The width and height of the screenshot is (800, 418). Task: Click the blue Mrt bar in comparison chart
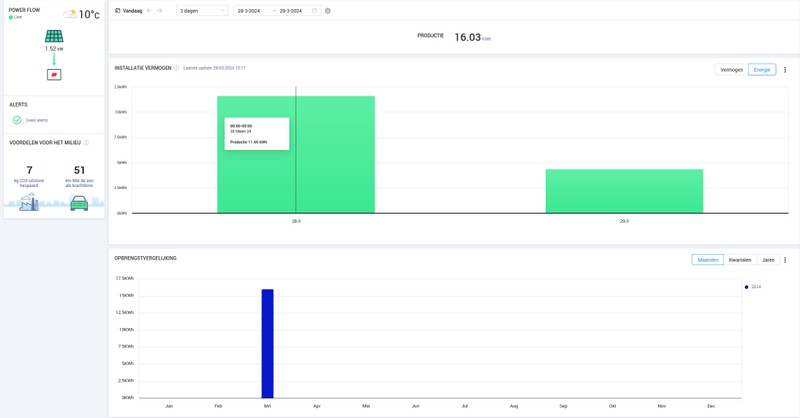tap(267, 343)
